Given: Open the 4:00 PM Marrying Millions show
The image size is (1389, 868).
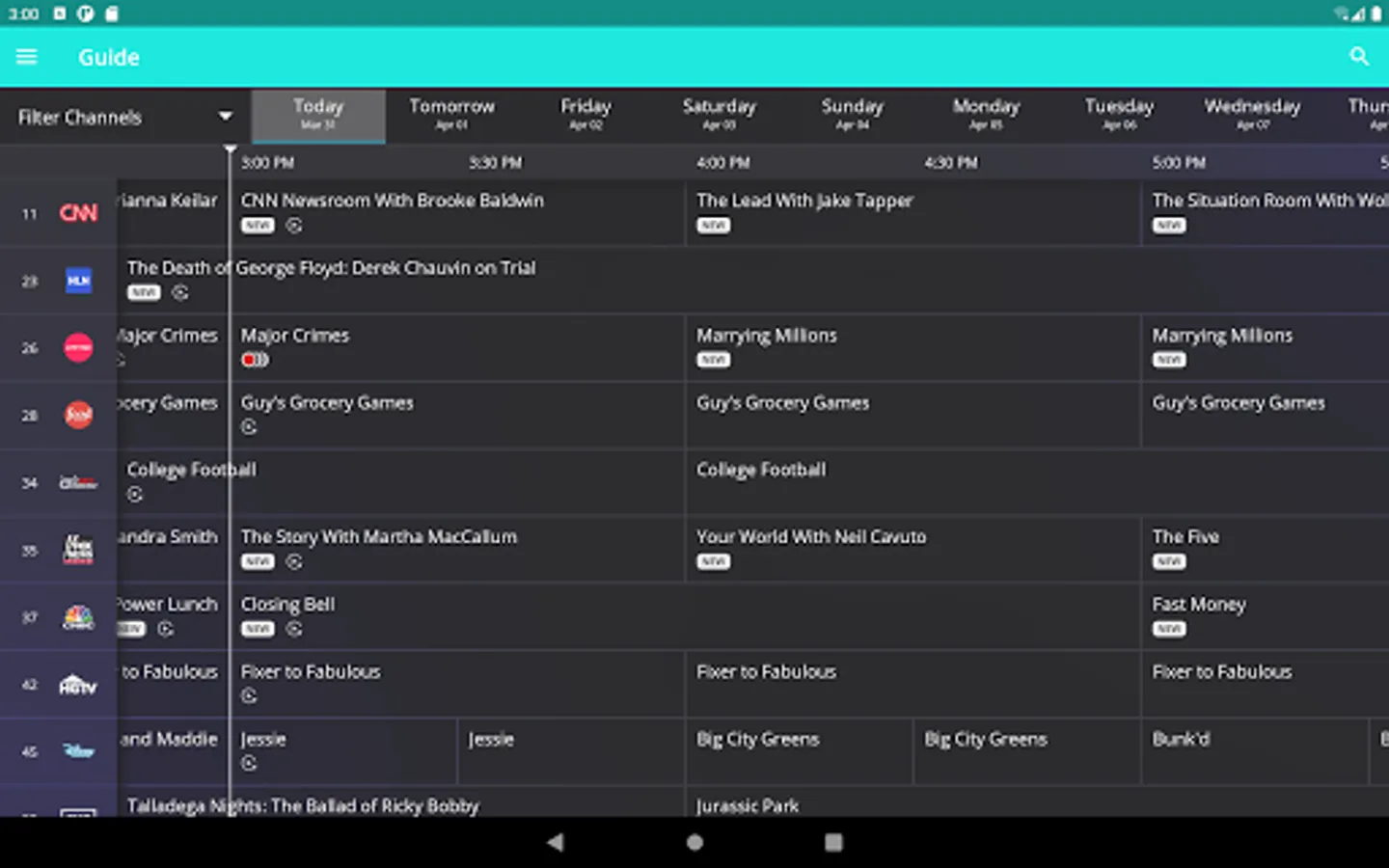Looking at the screenshot, I should [912, 347].
